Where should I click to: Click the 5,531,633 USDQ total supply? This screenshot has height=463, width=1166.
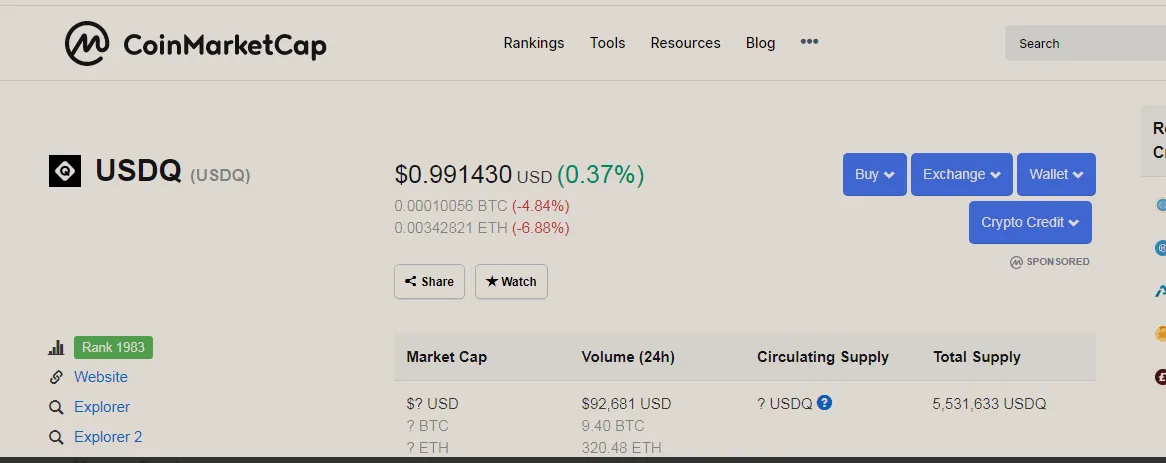[x=989, y=404]
